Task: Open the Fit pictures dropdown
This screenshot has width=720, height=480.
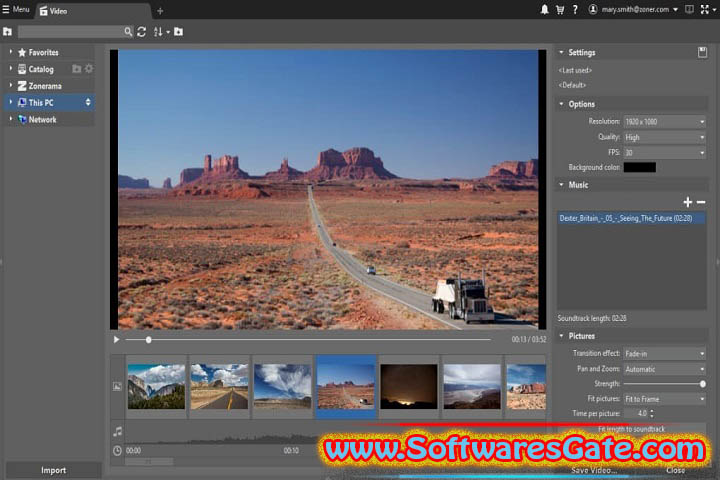Action: [x=664, y=399]
